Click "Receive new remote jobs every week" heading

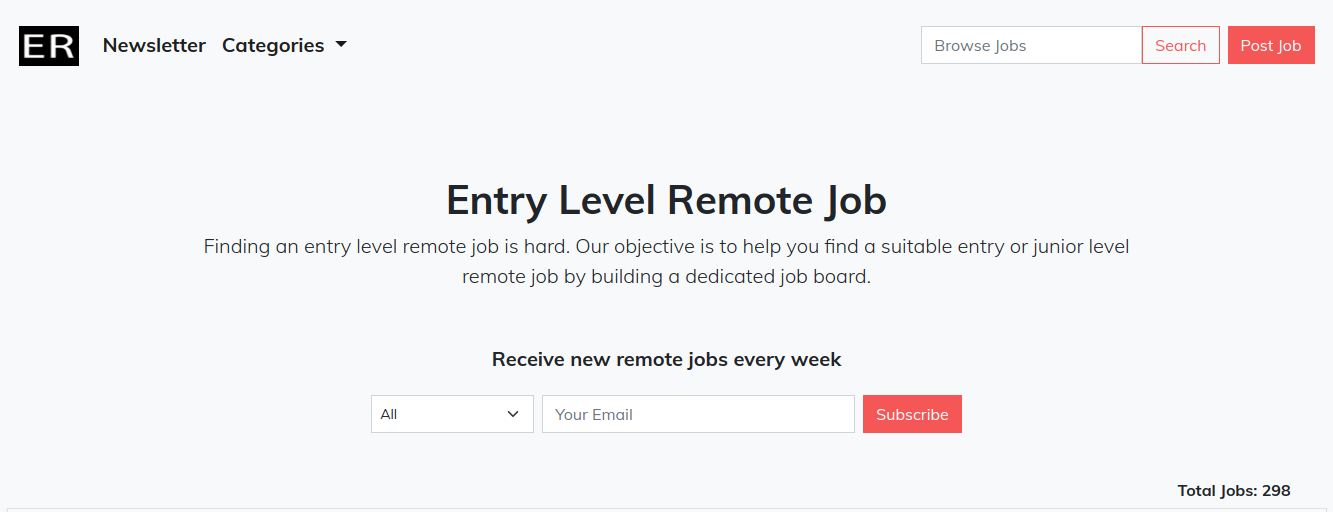666,359
